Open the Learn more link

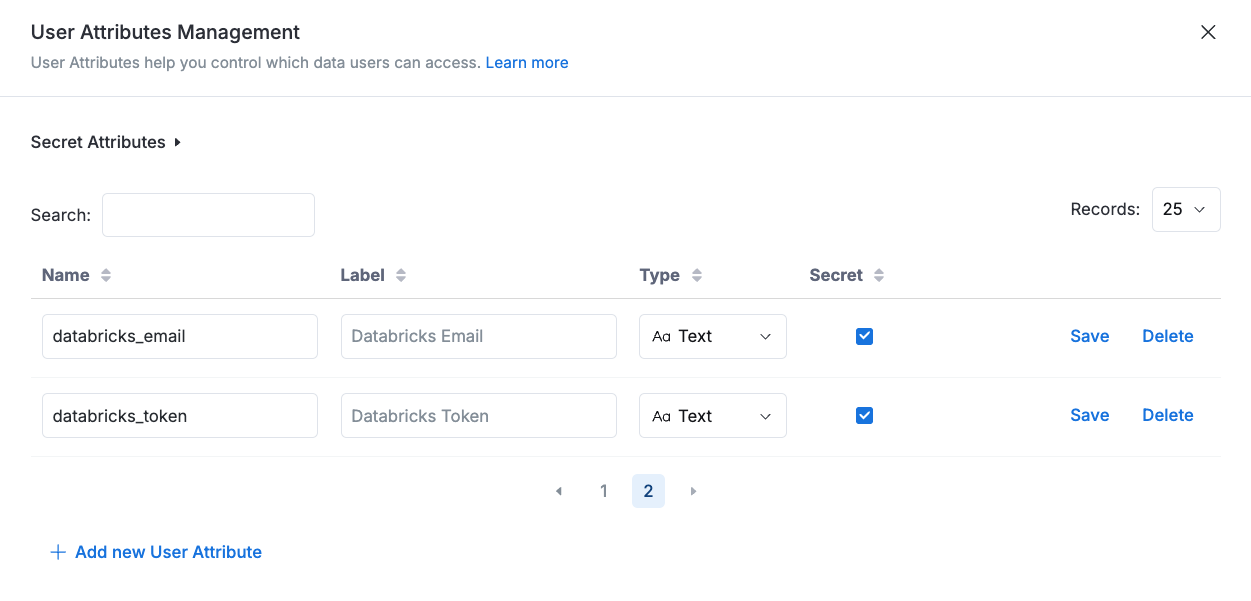[x=527, y=62]
